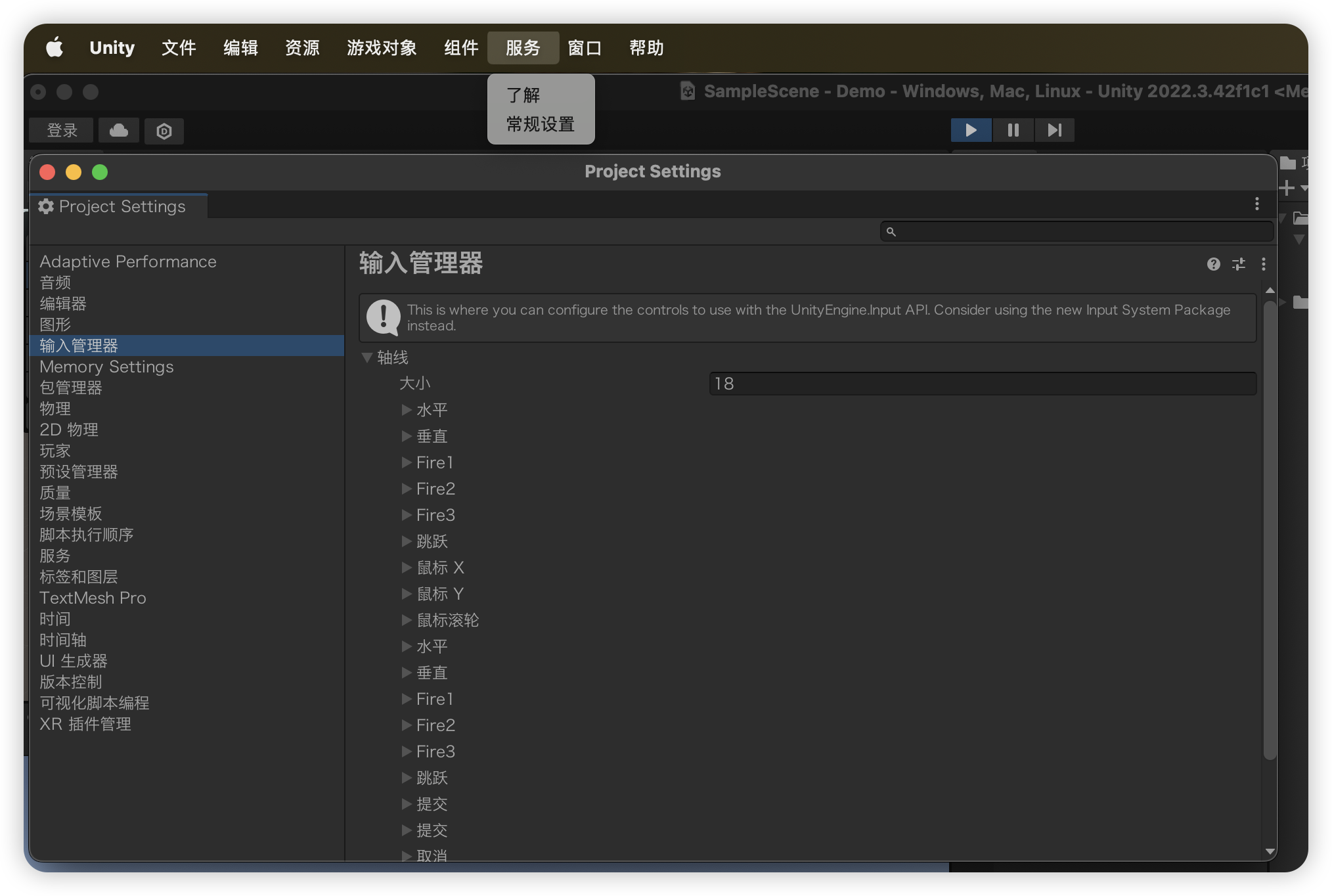Screen dimensions: 1332x896
Task: Click the Pause button icon
Action: point(1013,130)
